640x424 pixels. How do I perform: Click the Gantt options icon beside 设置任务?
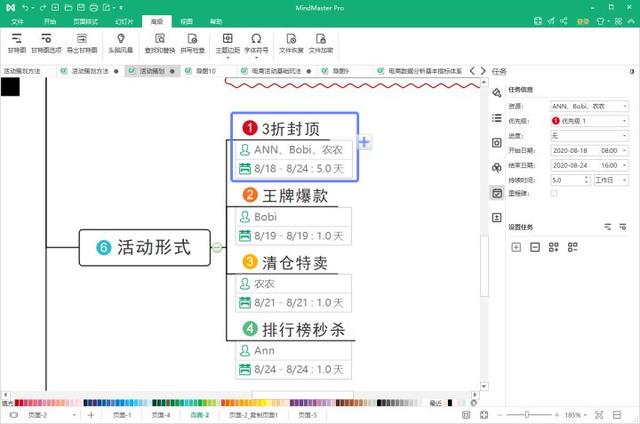622,227
